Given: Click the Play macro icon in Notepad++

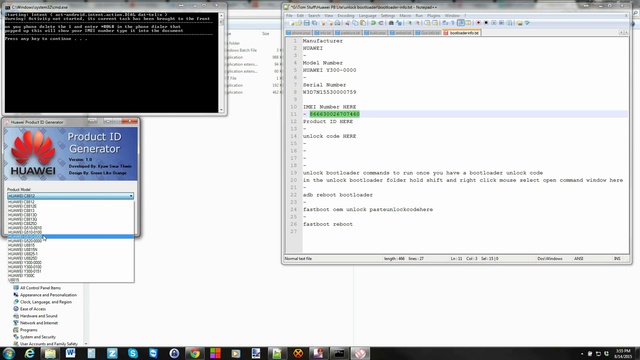Looking at the screenshot, I should click(494, 23).
